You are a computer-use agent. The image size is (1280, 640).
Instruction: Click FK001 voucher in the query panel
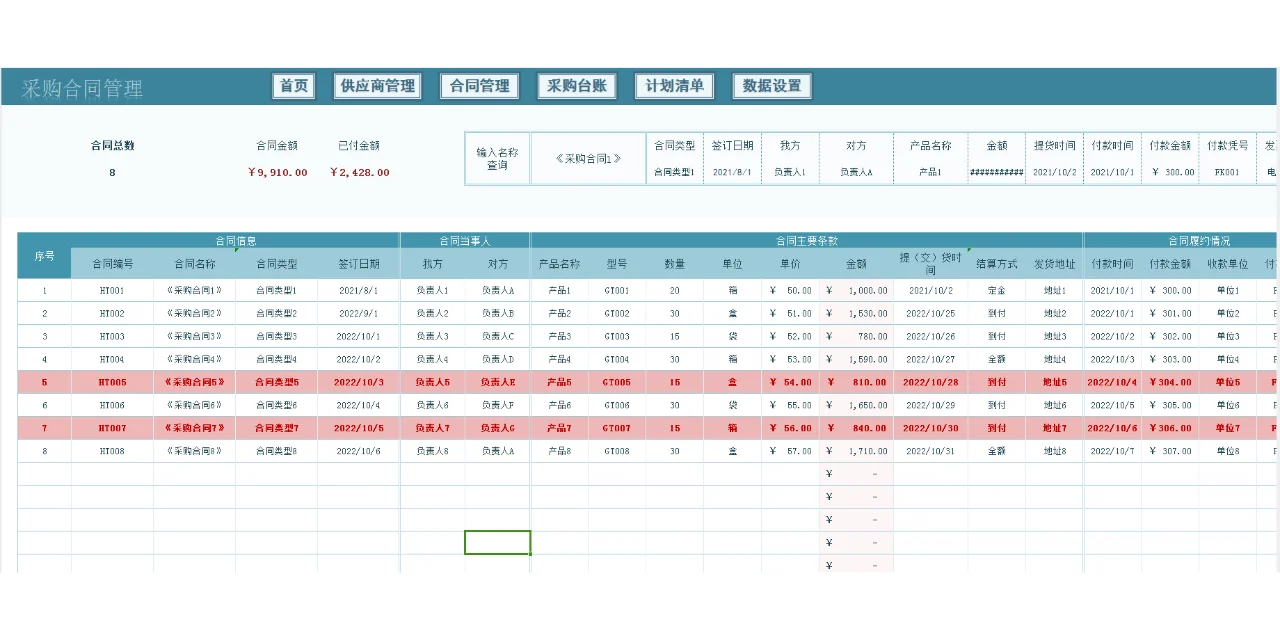1226,172
